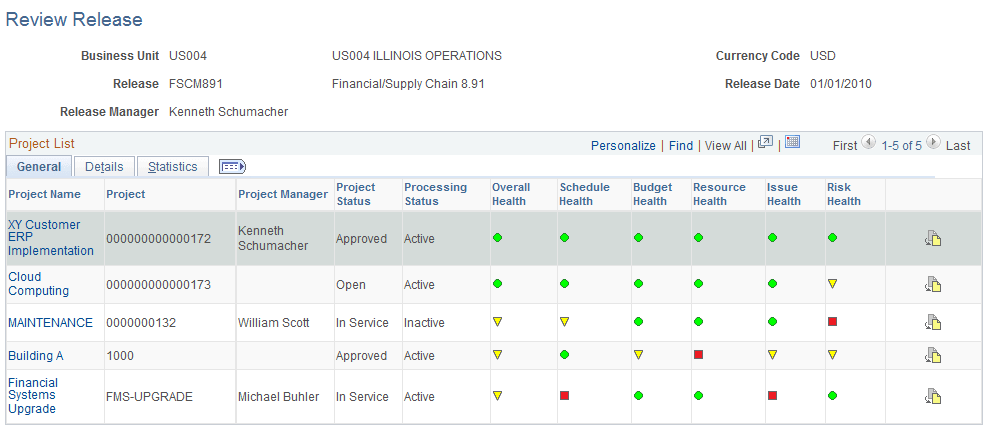
Task: Open detail icon for Cloud Computing row
Action: coord(933,284)
